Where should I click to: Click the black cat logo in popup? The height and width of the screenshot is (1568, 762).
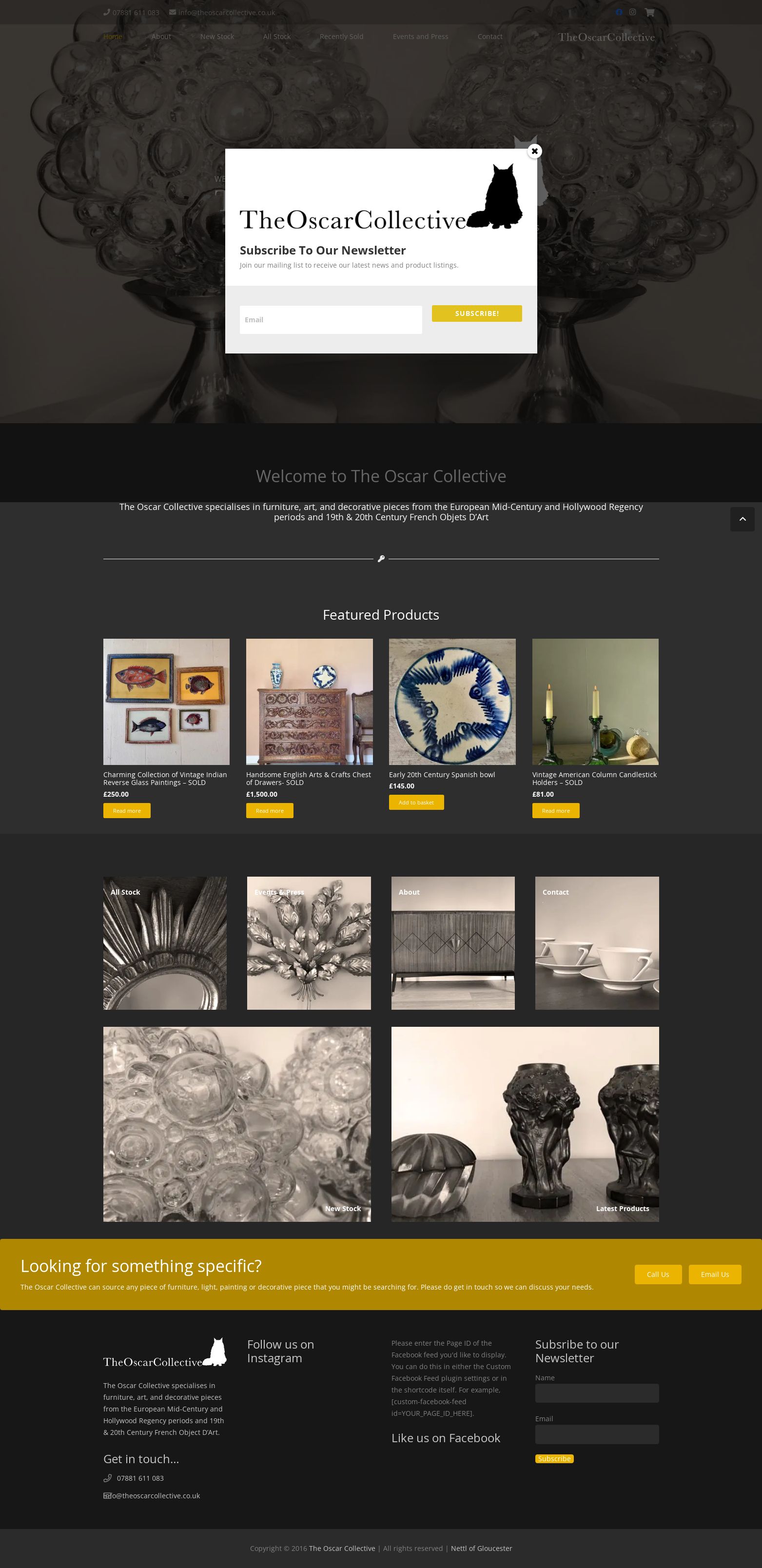click(x=495, y=196)
